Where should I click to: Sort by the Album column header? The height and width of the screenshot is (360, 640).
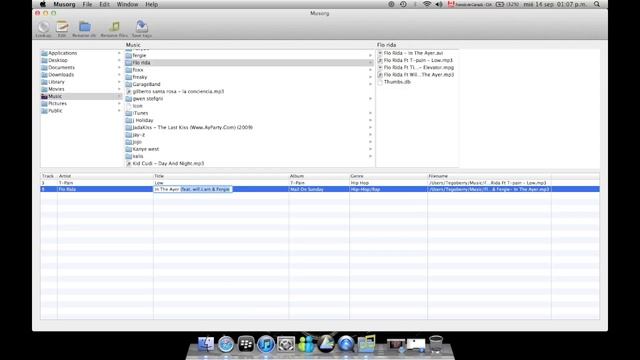tap(319, 176)
